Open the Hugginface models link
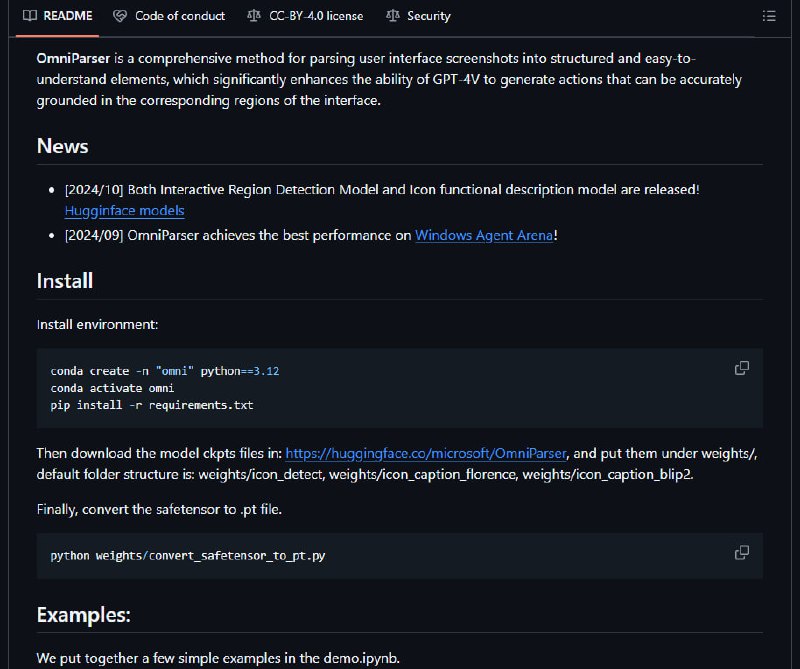The image size is (800, 669). pos(124,211)
